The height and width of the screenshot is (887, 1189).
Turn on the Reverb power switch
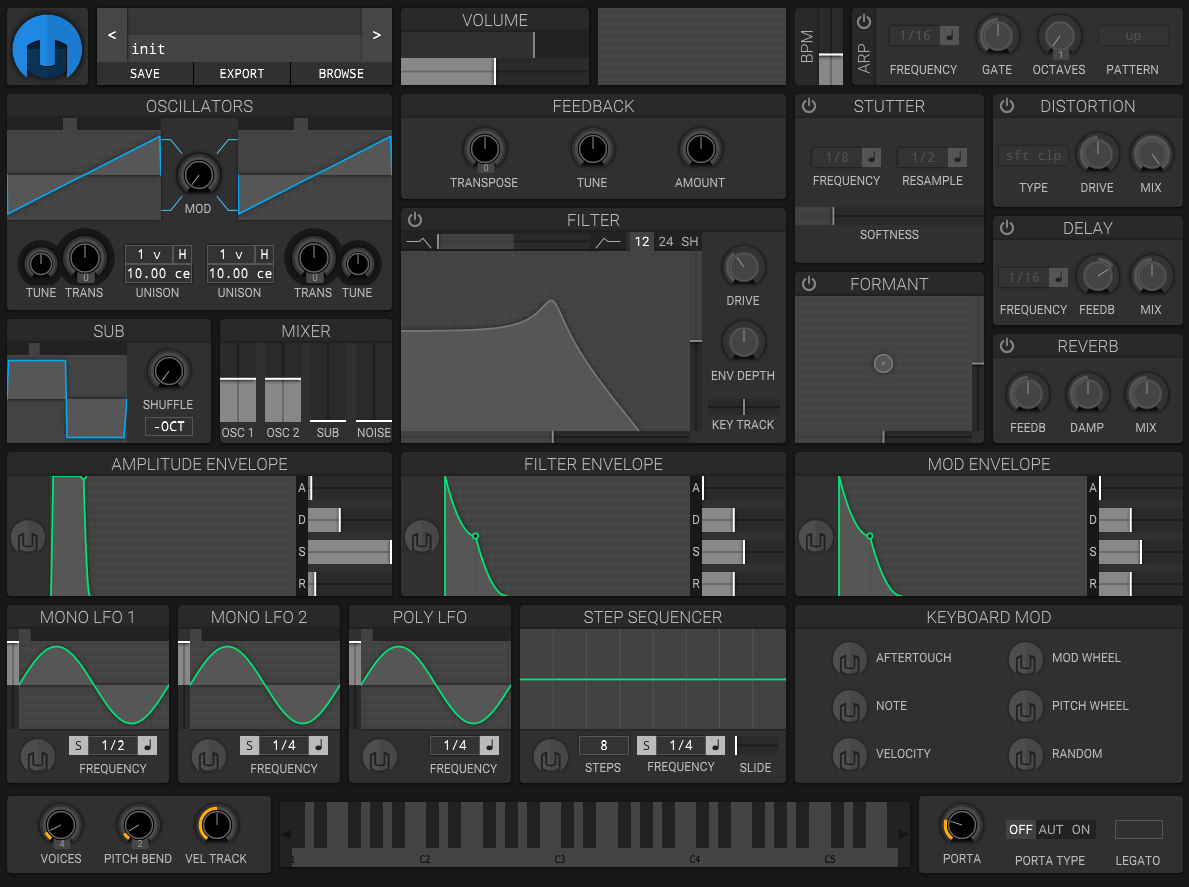tap(1007, 346)
